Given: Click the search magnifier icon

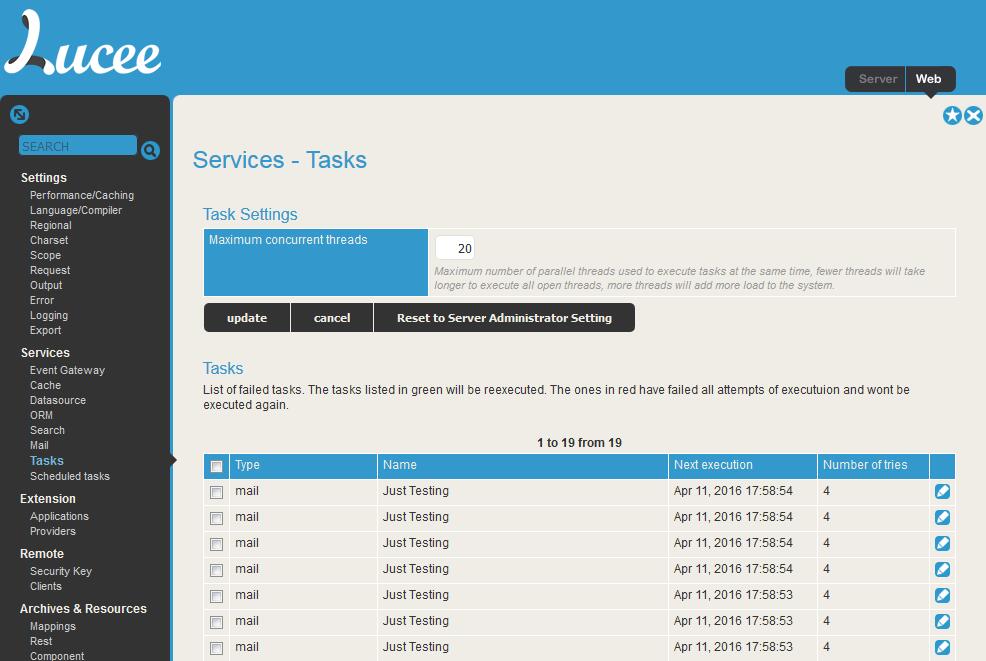Looking at the screenshot, I should [150, 150].
